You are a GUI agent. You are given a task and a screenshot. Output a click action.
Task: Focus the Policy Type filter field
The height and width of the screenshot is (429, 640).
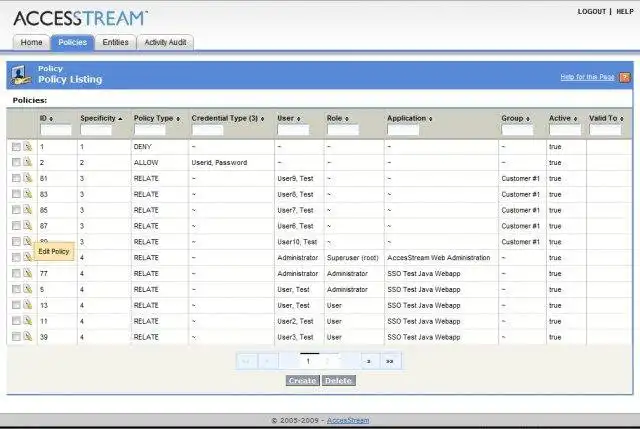coord(150,130)
